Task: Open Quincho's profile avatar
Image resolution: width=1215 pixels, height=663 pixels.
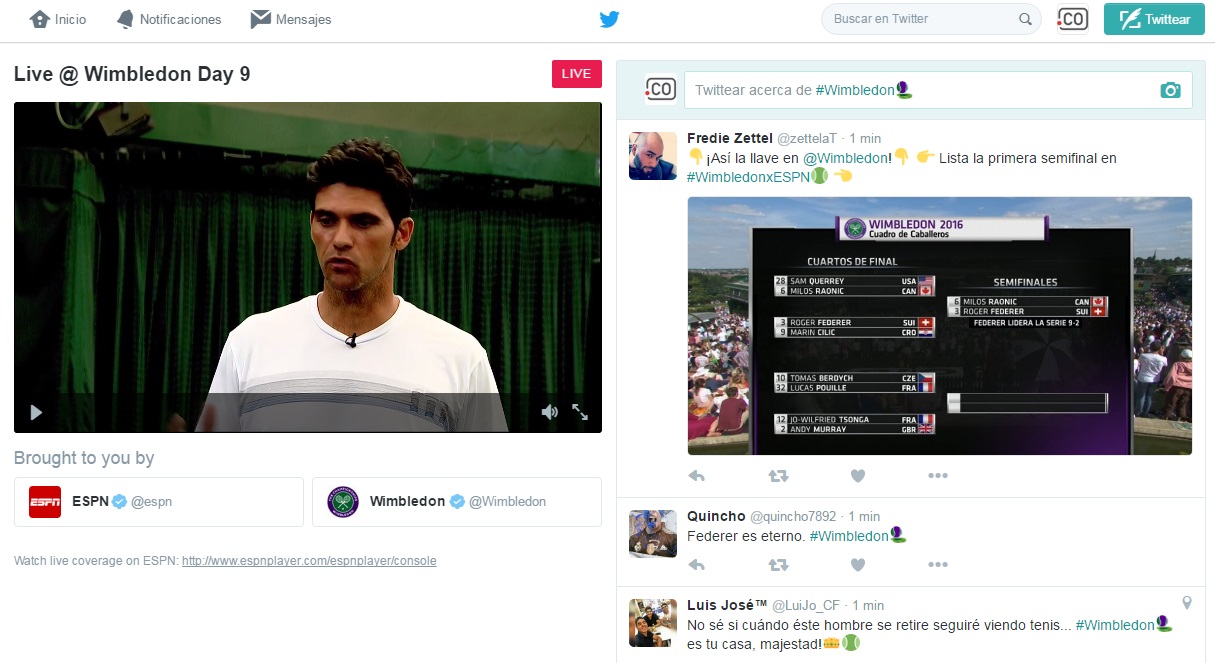Action: 653,534
